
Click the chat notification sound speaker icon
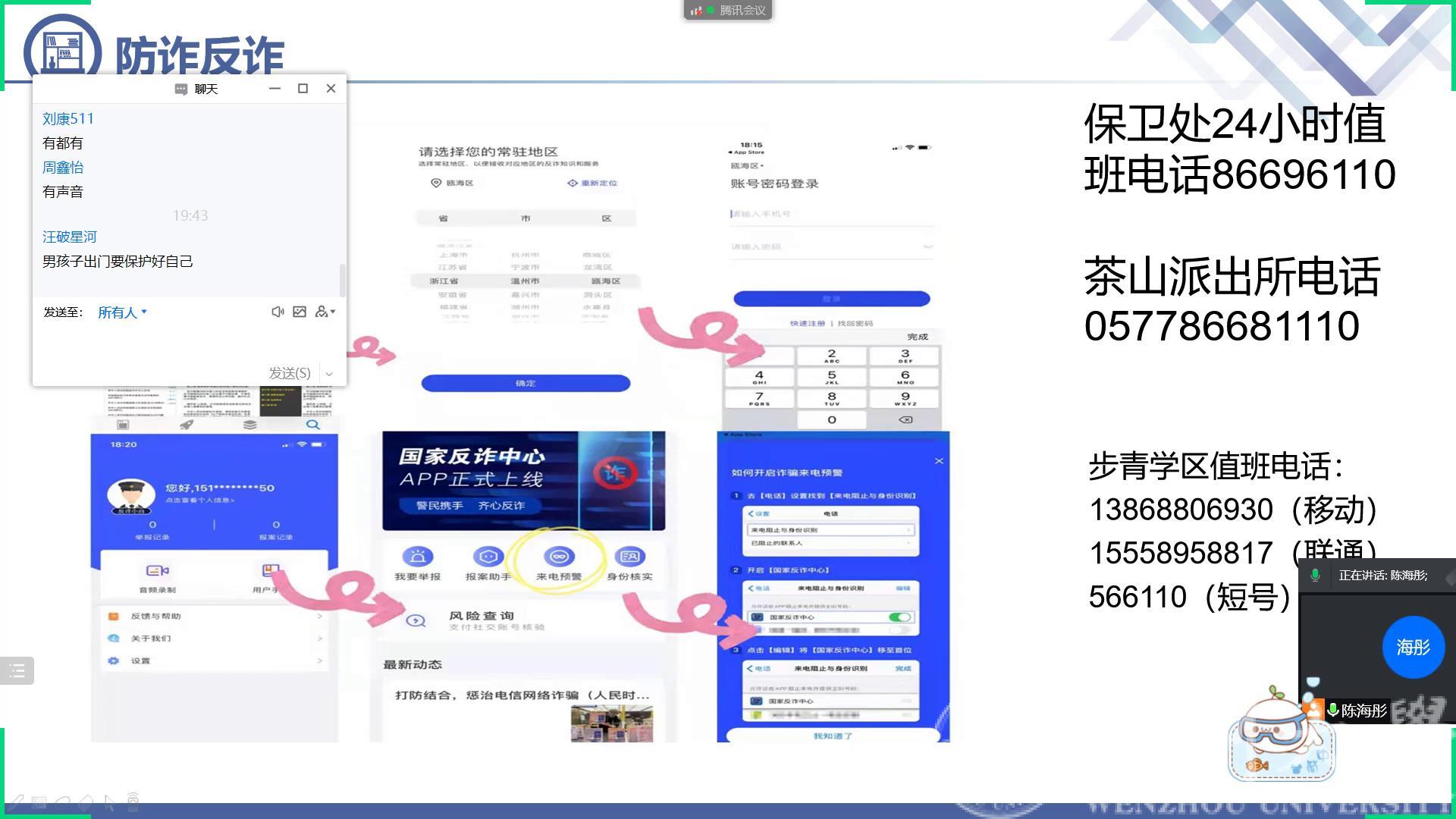pyautogui.click(x=278, y=312)
